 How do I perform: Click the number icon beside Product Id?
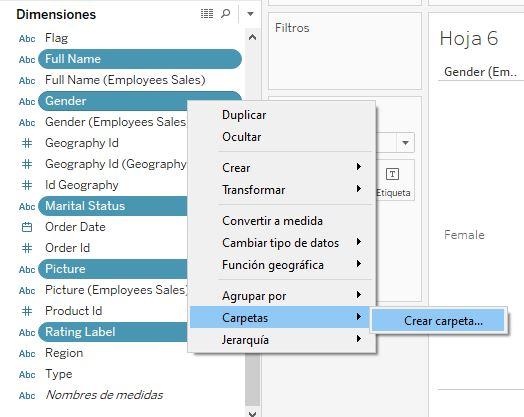pyautogui.click(x=27, y=311)
